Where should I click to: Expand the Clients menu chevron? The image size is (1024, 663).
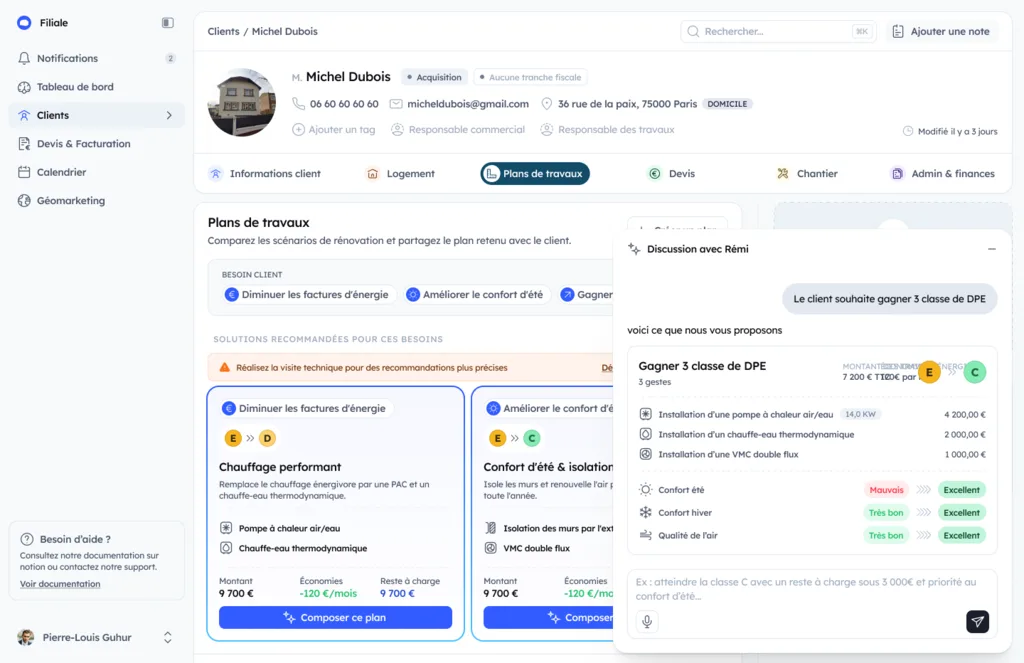tap(169, 116)
